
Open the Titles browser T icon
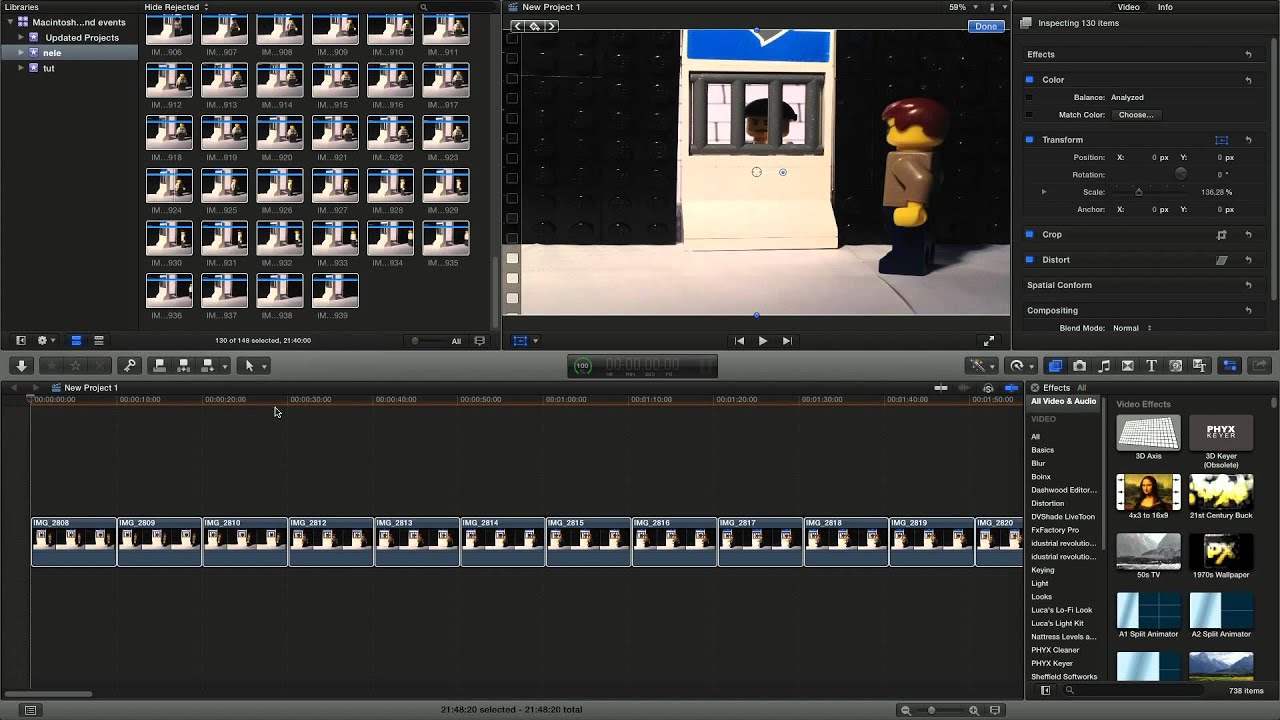coord(1152,366)
